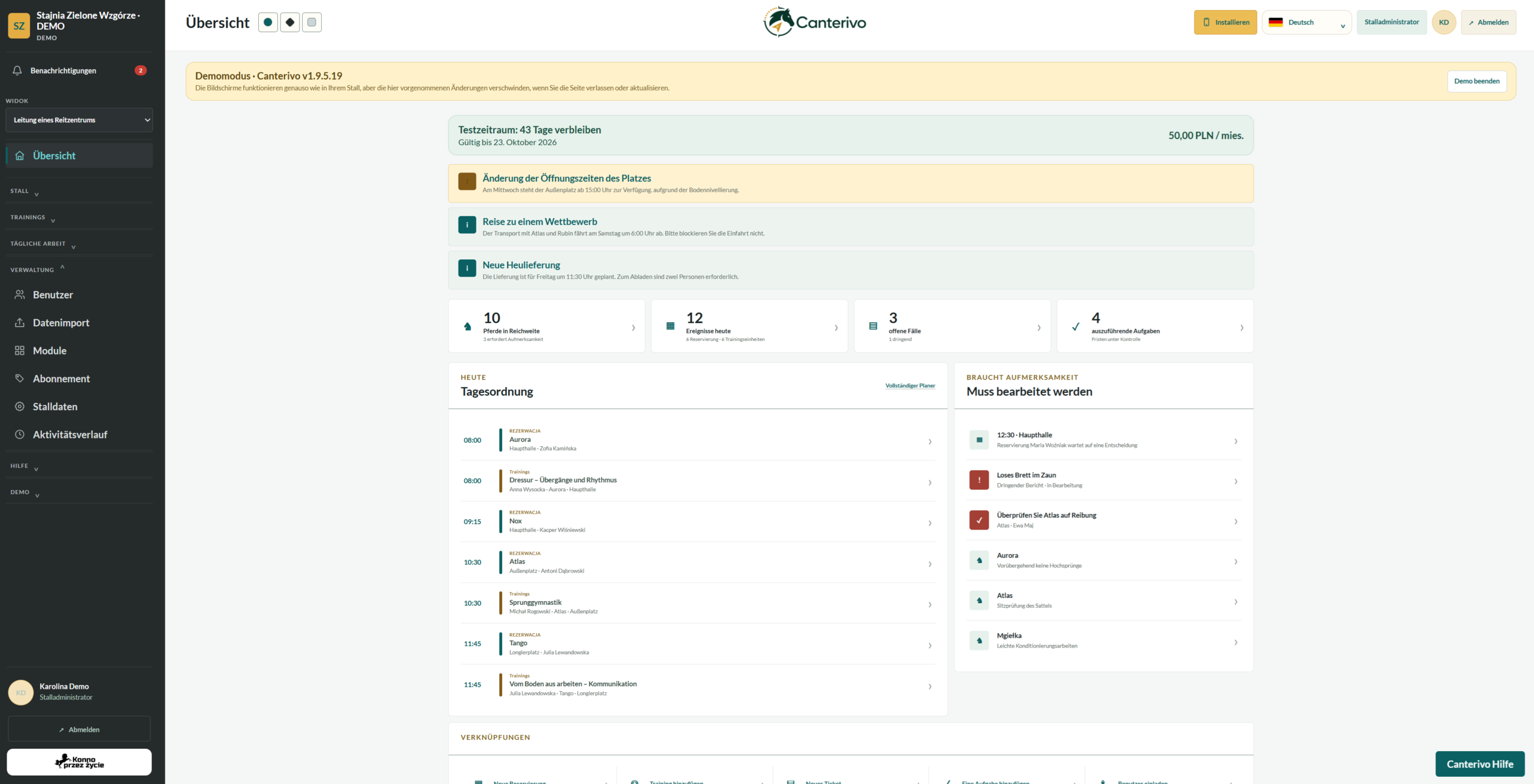Screen dimensions: 1534x784
Task: Collapse the VERWALTUNG sidebar section
Action: pyautogui.click(x=79, y=270)
